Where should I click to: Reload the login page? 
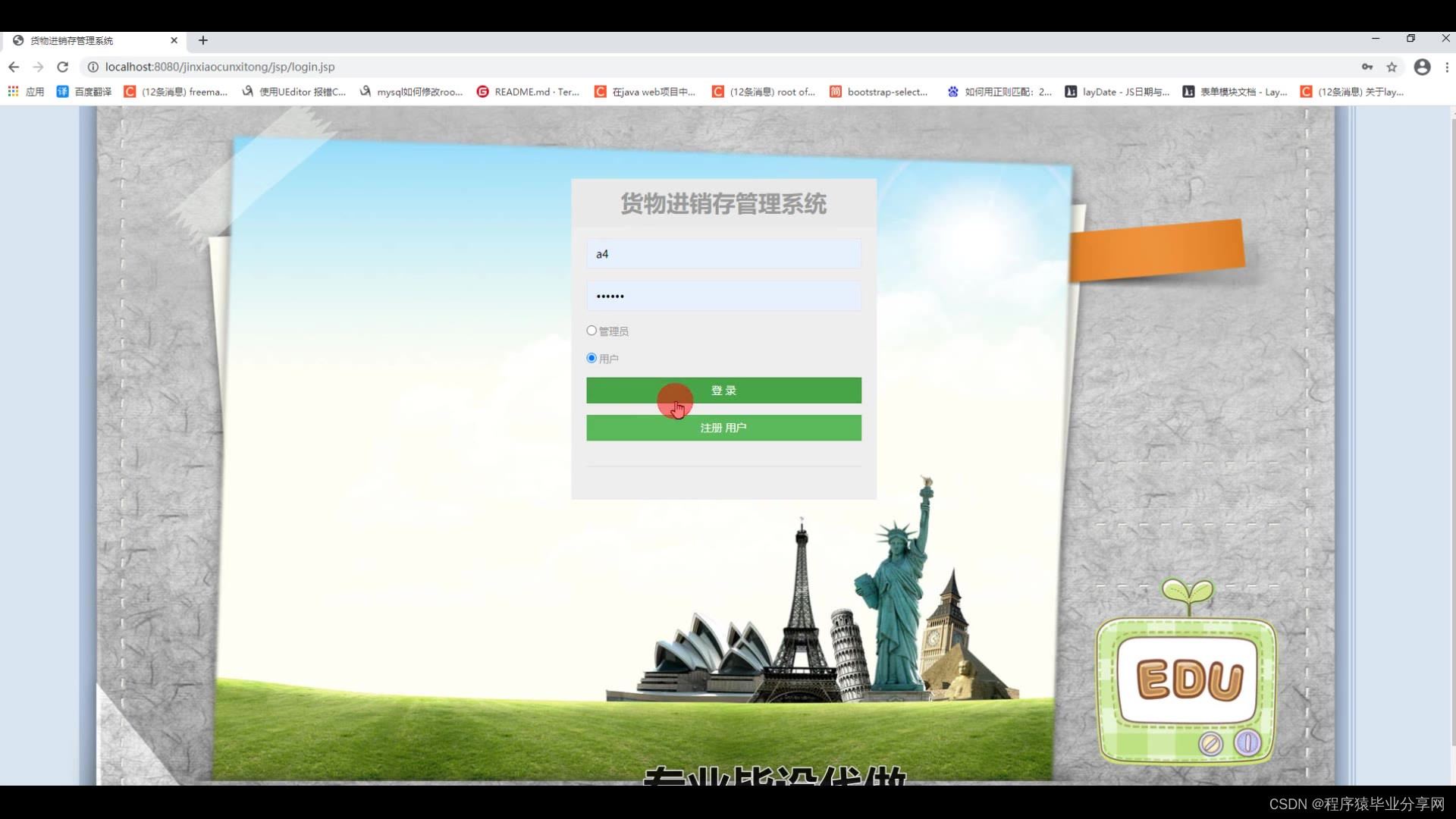coord(63,67)
